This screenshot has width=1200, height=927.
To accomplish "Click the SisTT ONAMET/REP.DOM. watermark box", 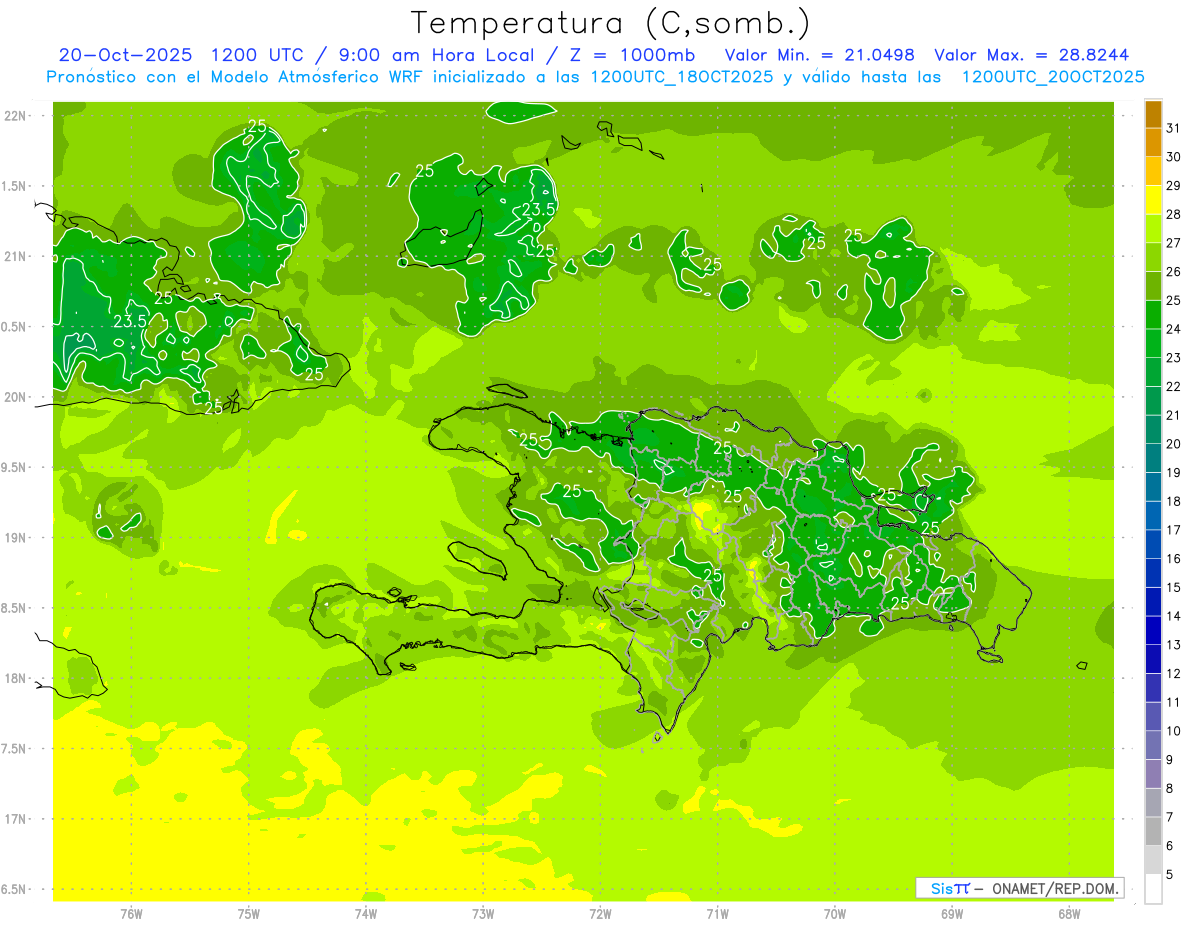I will 1019,888.
